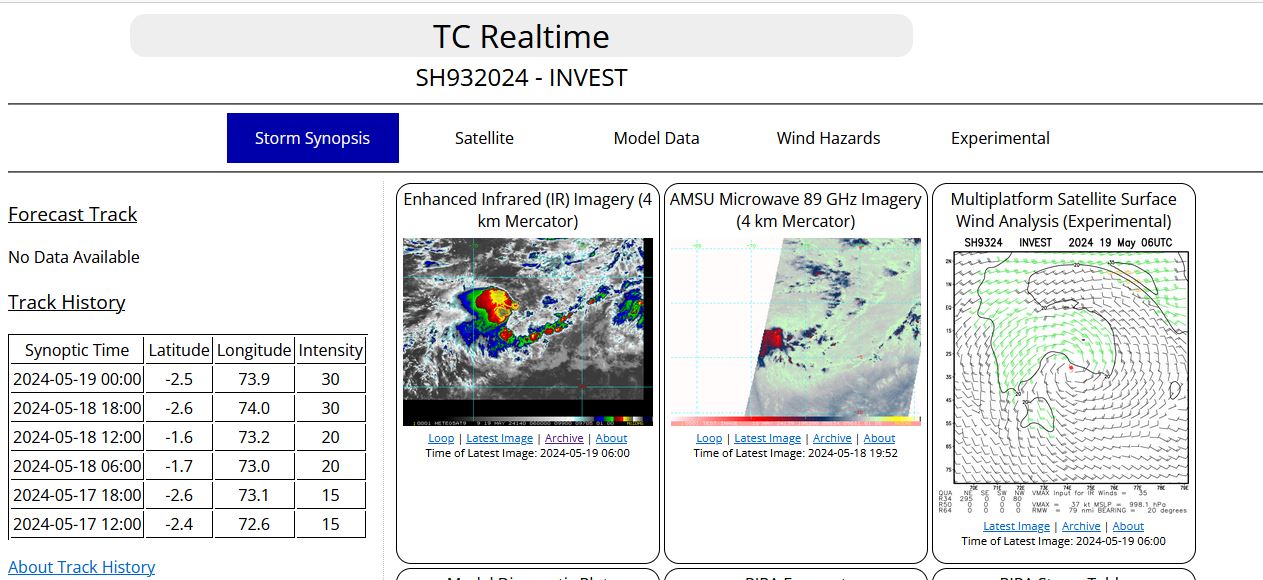Open the About Track History link

[81, 567]
